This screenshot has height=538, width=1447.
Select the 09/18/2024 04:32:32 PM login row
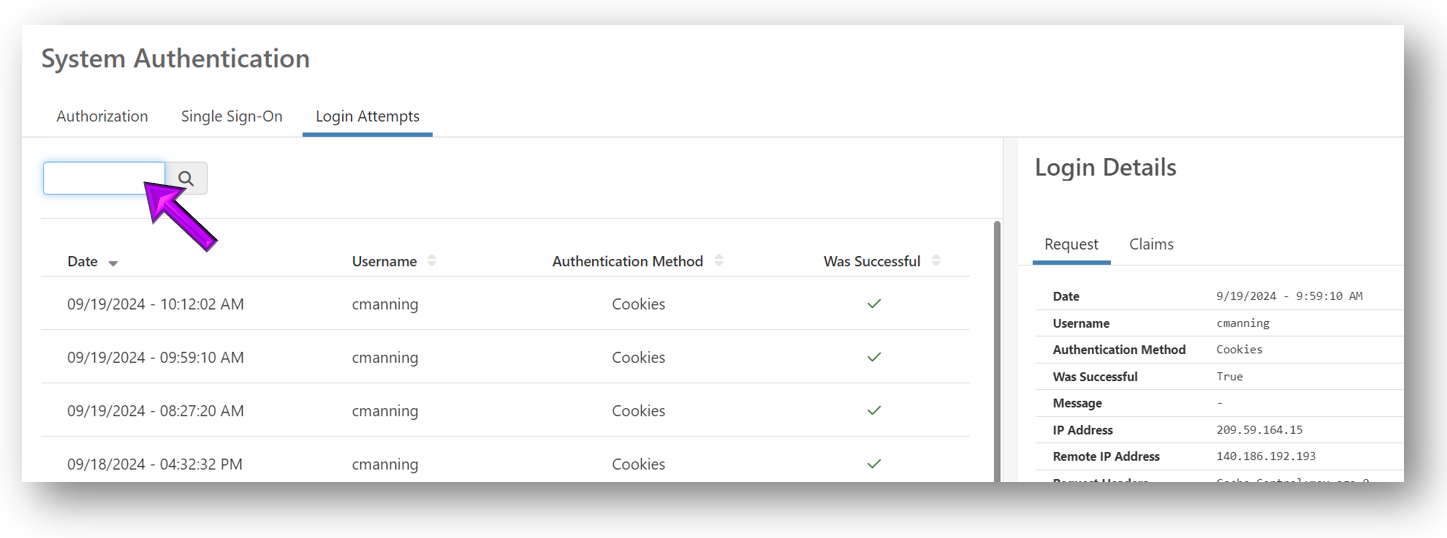pos(155,464)
